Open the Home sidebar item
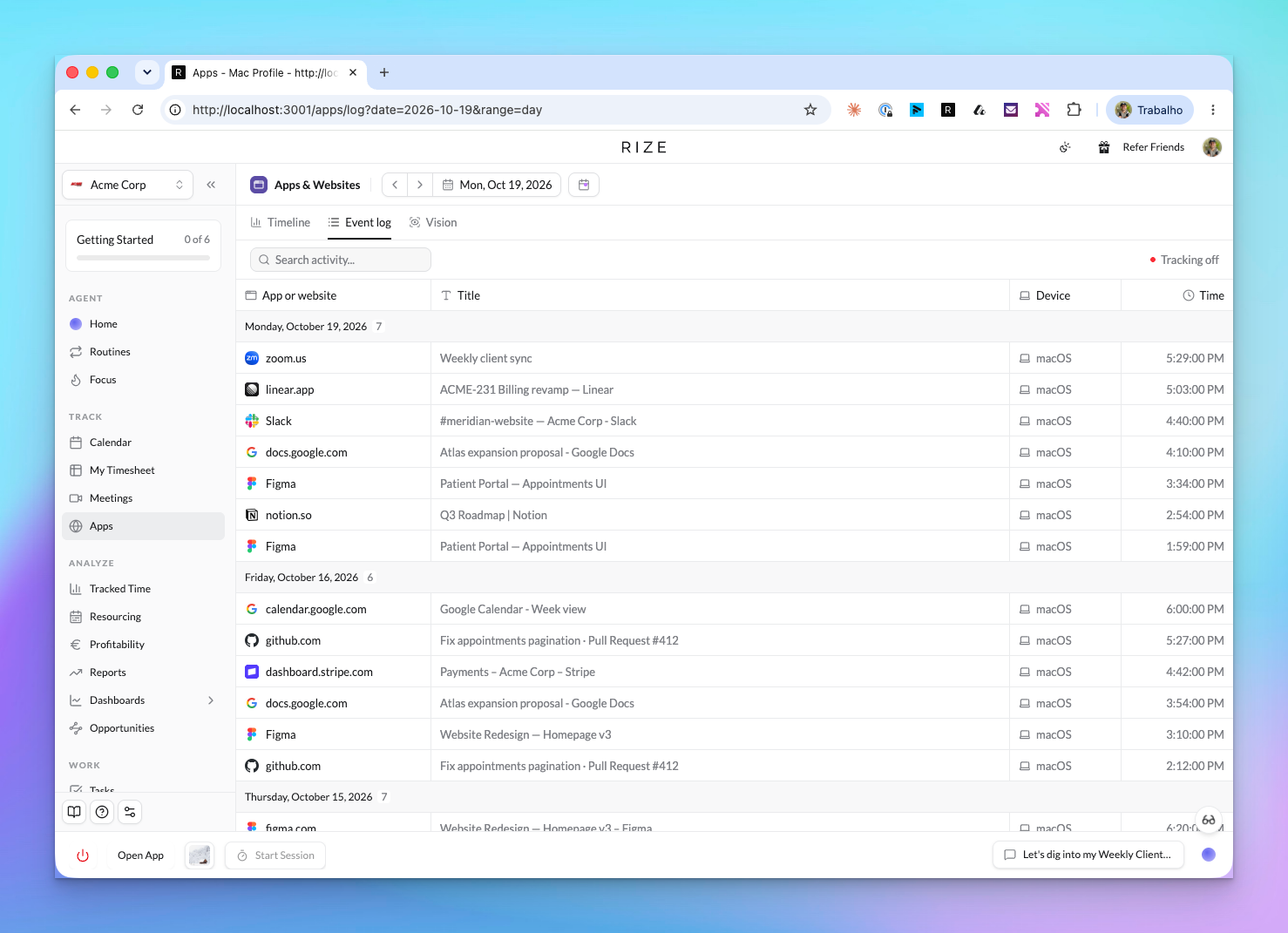1288x933 pixels. pyautogui.click(x=143, y=324)
